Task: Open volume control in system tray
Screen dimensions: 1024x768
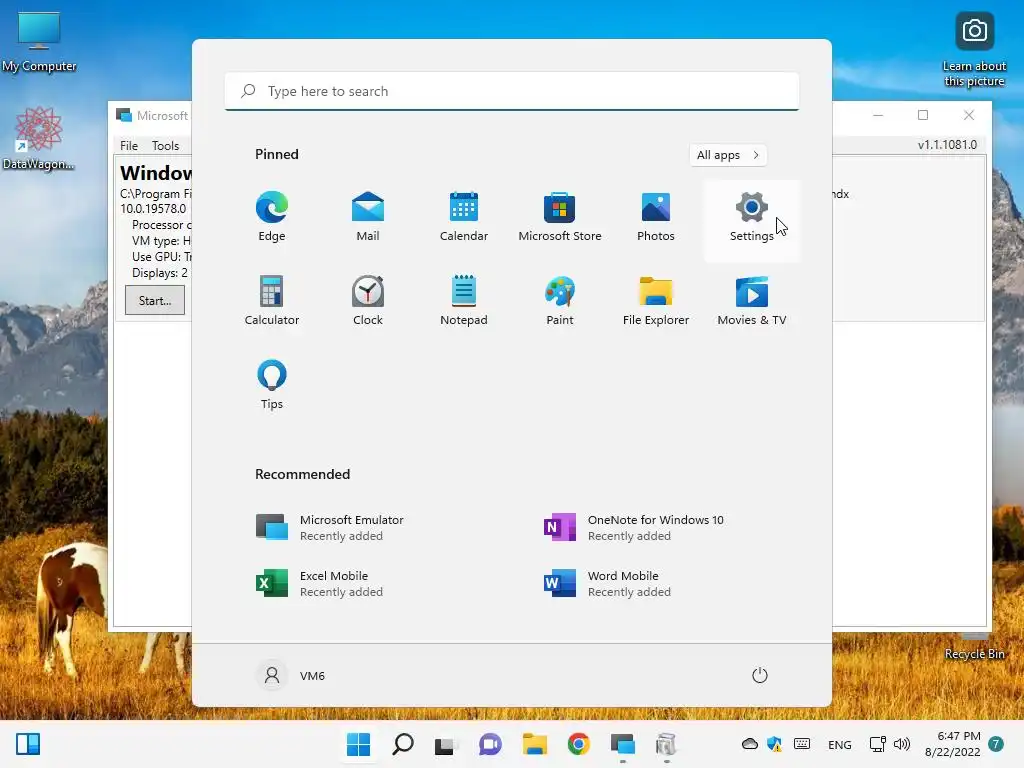Action: tap(902, 744)
